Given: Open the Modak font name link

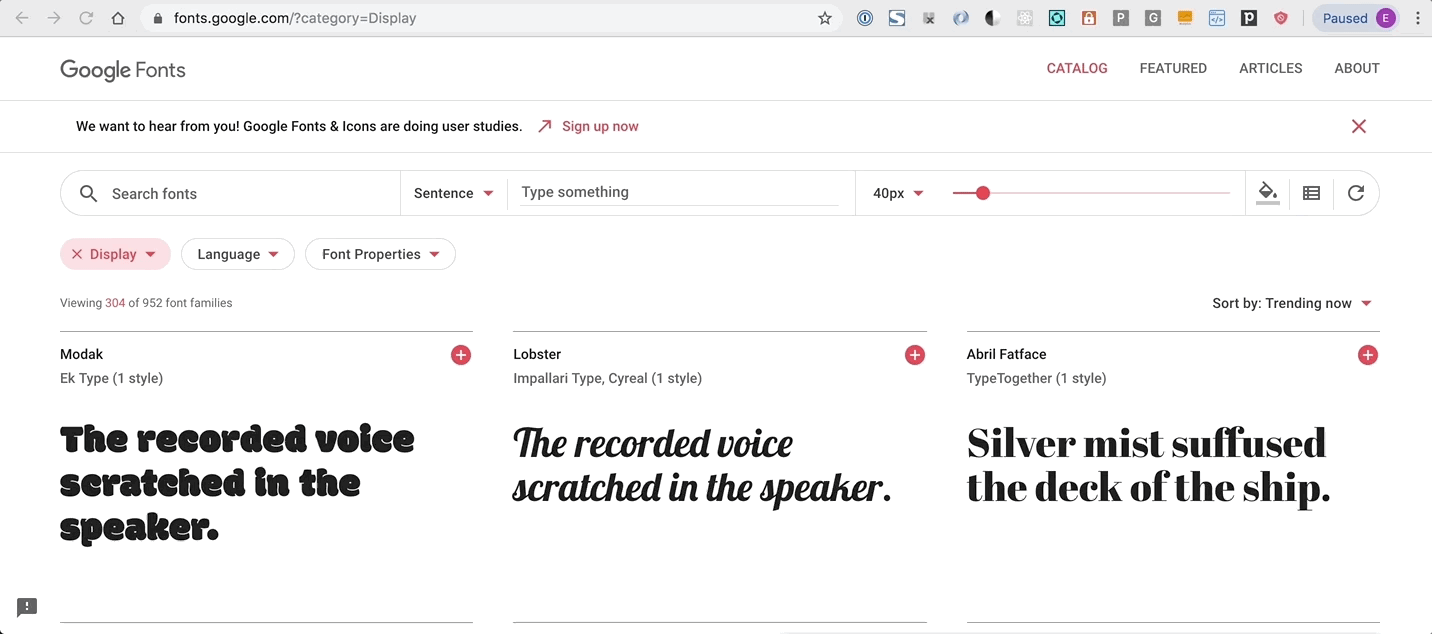Looking at the screenshot, I should 82,354.
